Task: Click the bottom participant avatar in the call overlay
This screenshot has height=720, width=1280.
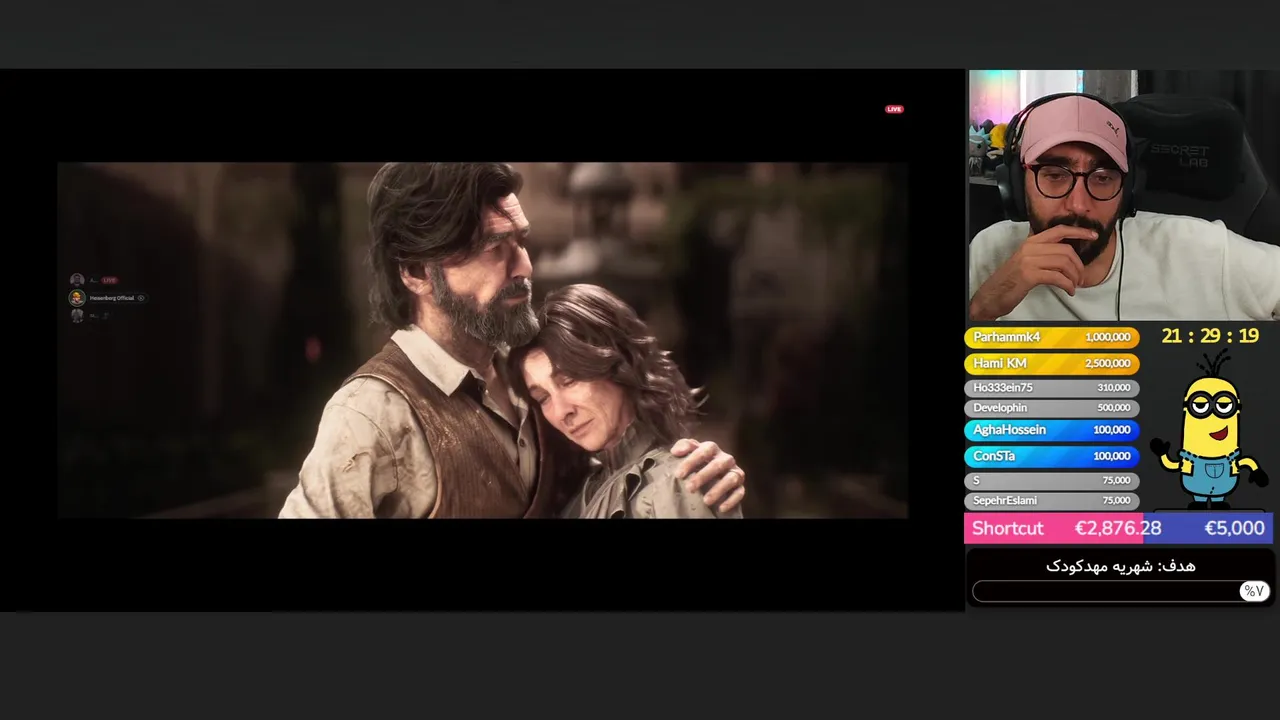Action: 77,315
